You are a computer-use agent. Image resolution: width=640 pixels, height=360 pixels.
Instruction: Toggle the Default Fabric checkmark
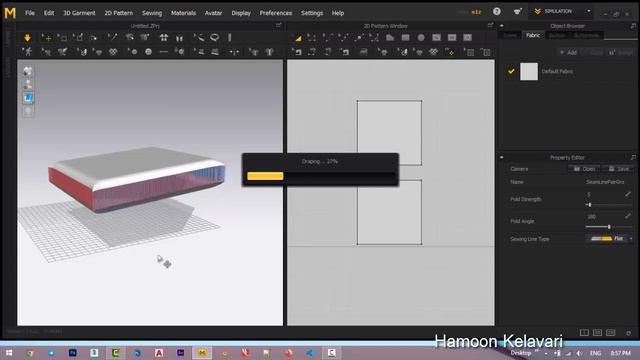click(x=511, y=71)
